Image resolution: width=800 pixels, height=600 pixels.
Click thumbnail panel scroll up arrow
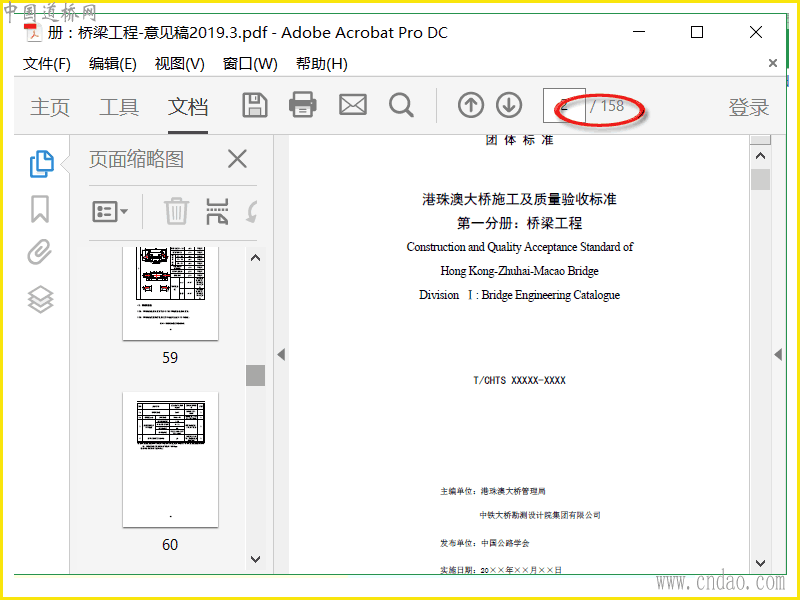(x=256, y=258)
